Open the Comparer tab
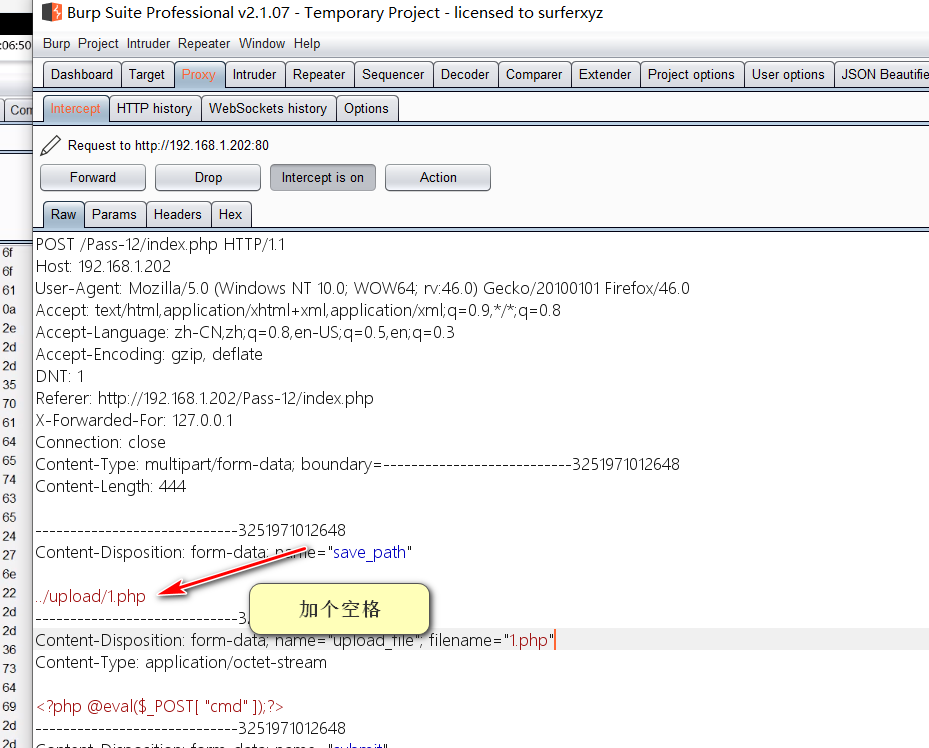 pos(534,75)
